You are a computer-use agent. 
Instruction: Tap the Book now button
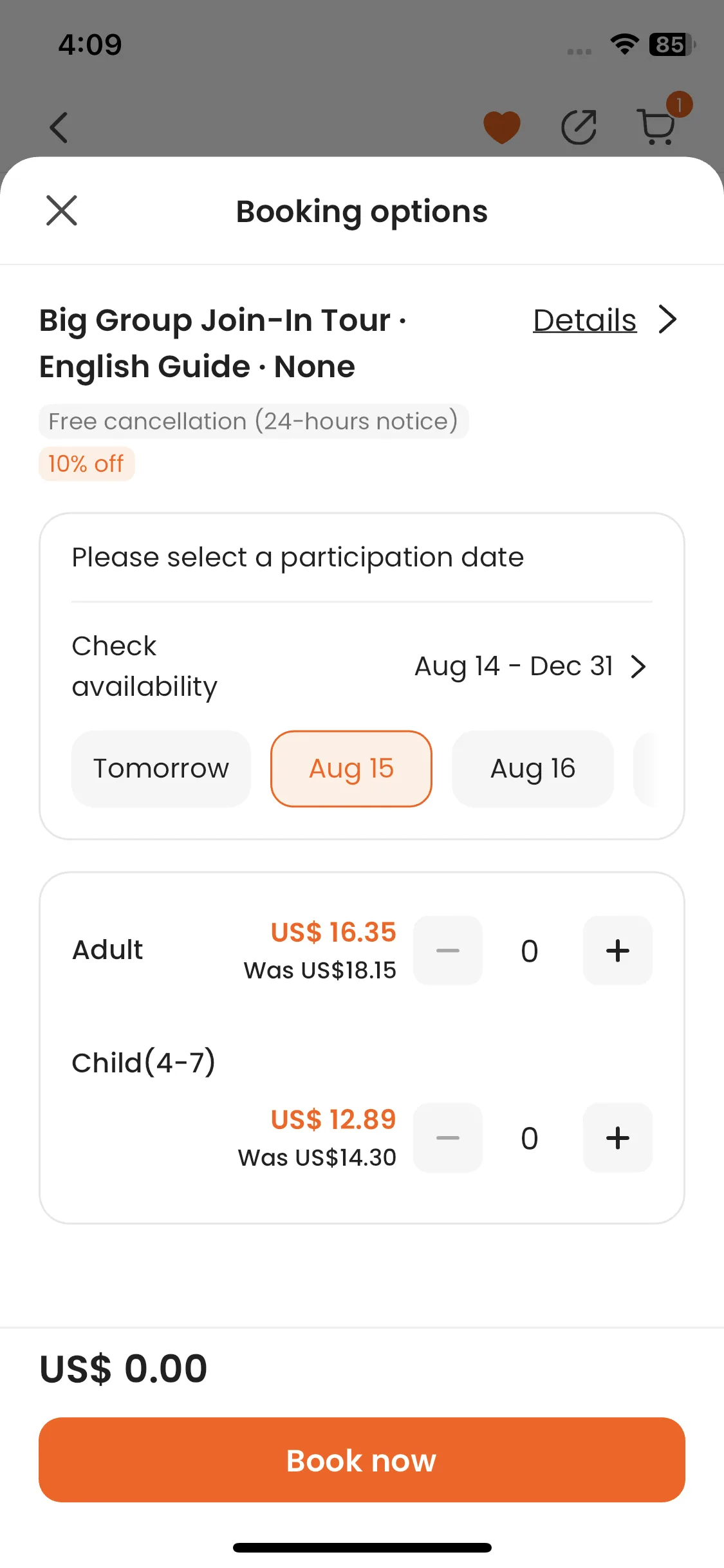[x=362, y=1460]
